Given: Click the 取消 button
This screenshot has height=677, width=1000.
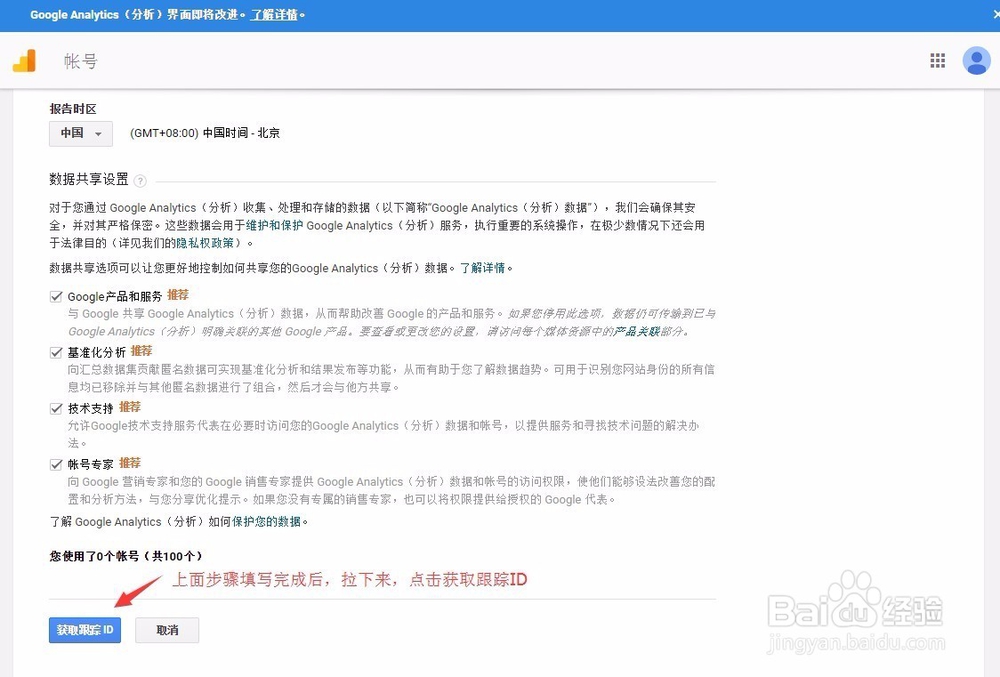Looking at the screenshot, I should point(166,630).
